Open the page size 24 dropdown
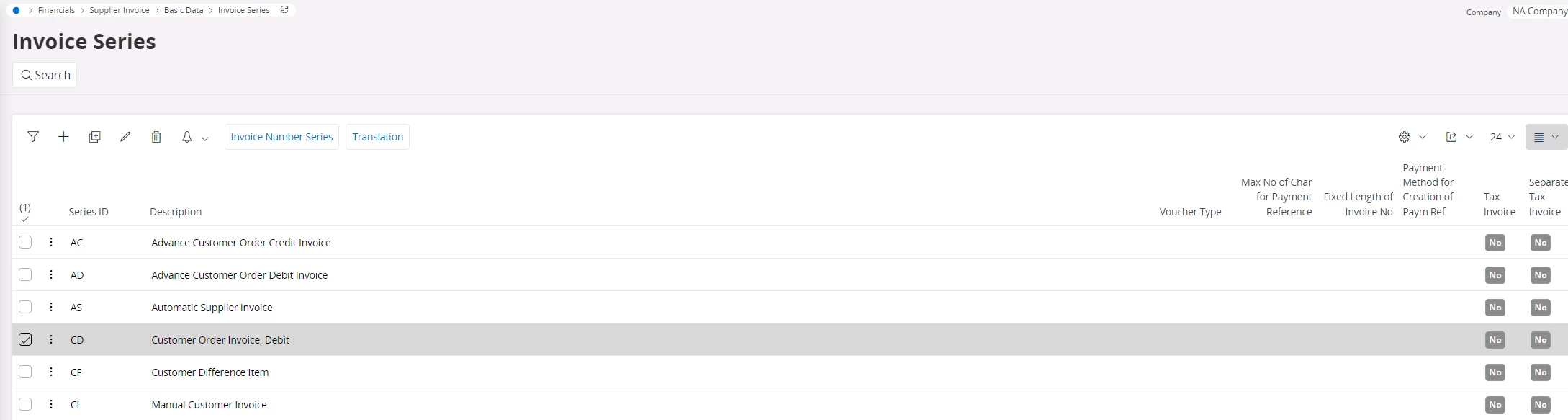The width and height of the screenshot is (1568, 420). tap(1502, 137)
